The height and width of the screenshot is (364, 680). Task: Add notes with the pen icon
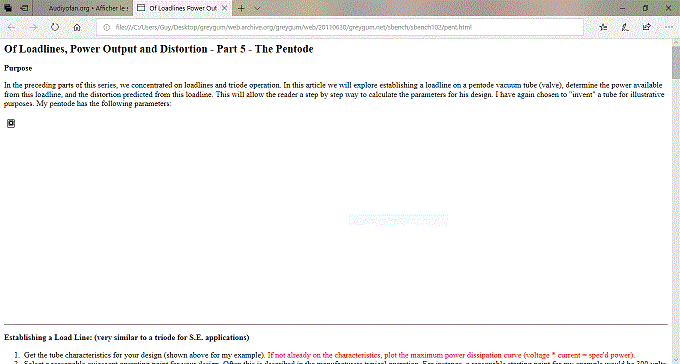[625, 27]
